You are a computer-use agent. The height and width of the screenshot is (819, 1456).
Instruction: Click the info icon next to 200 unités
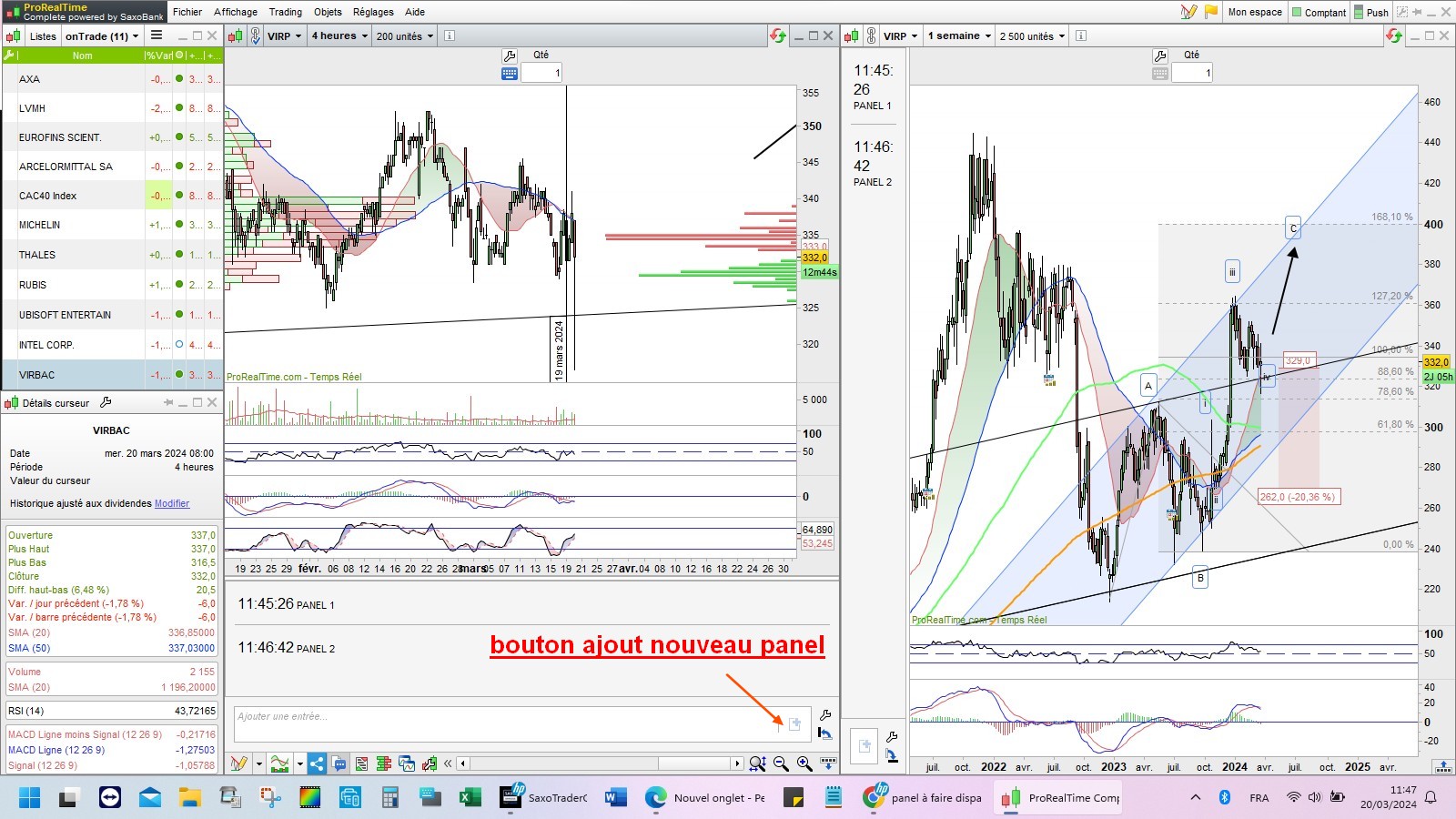(450, 36)
